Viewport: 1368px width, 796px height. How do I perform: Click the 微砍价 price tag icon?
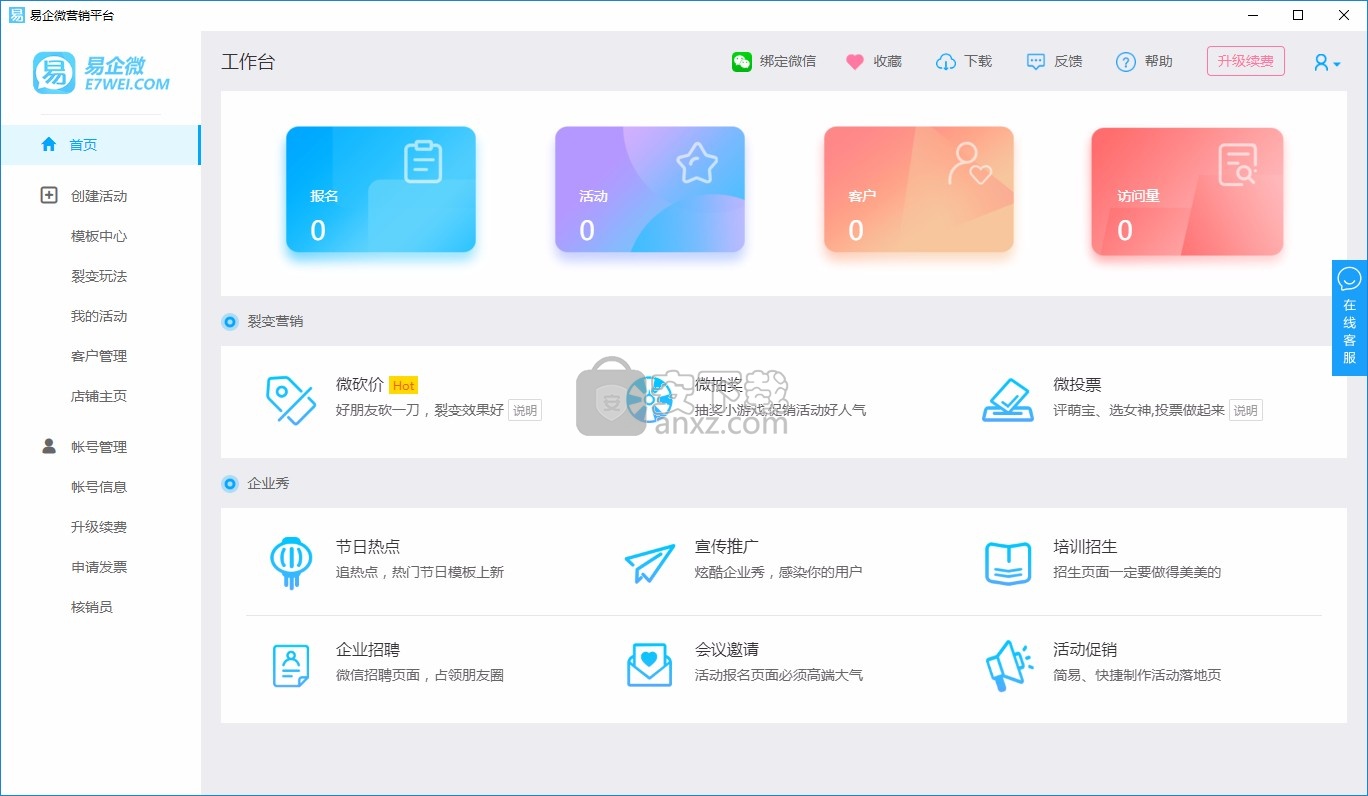tap(291, 400)
